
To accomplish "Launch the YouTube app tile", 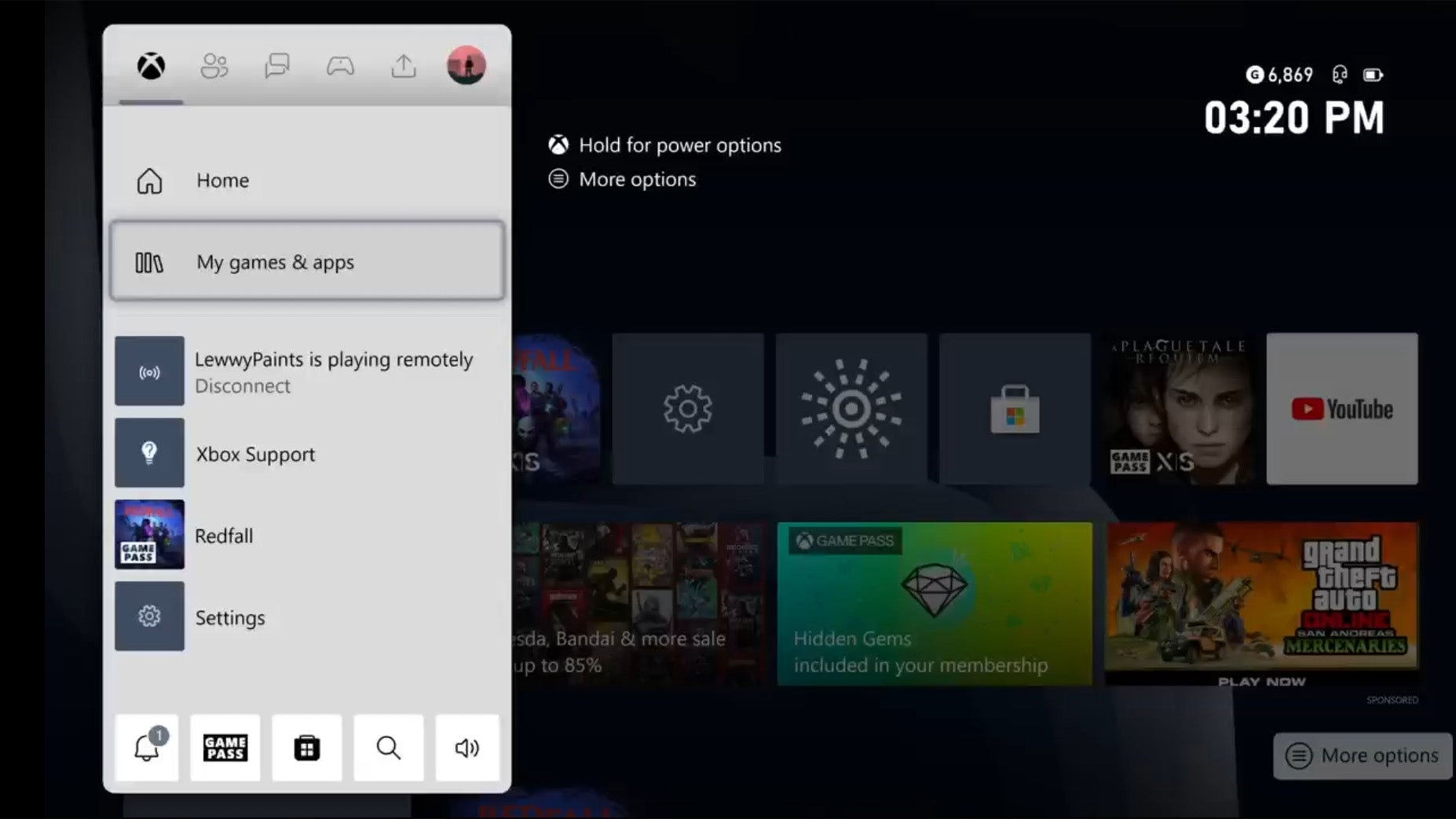I will (1342, 408).
